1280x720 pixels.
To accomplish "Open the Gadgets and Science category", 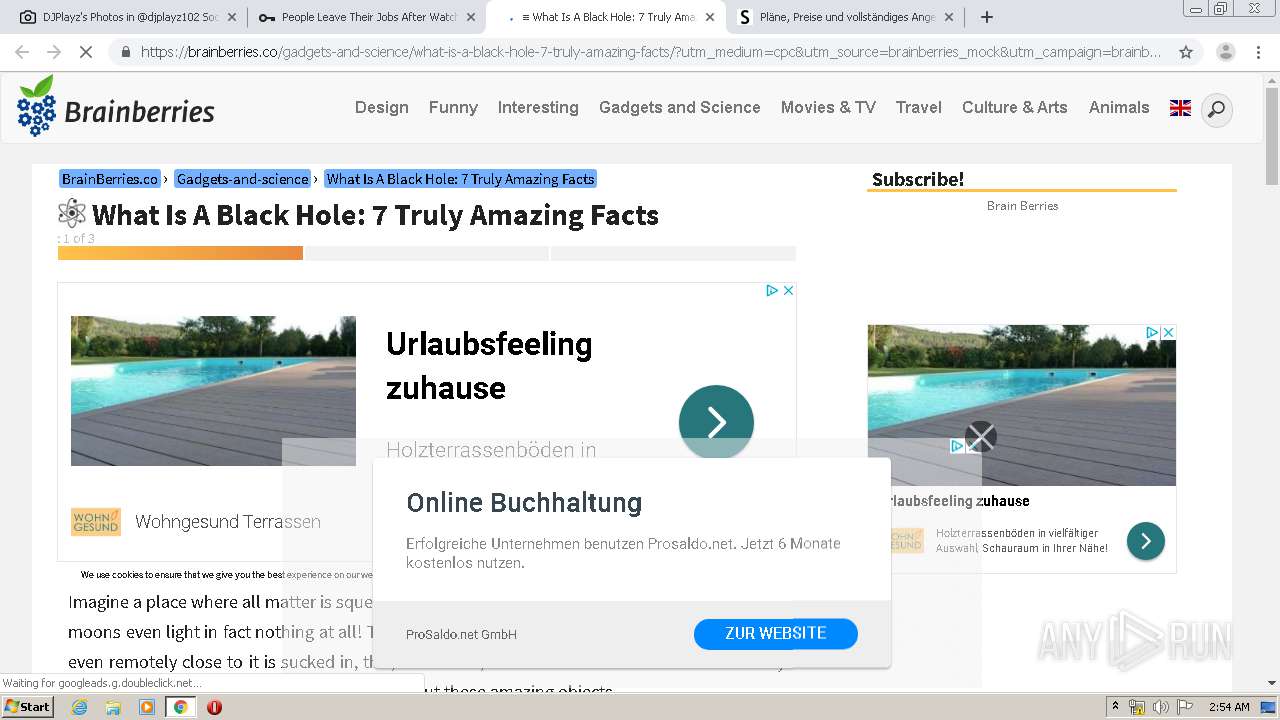I will click(680, 107).
